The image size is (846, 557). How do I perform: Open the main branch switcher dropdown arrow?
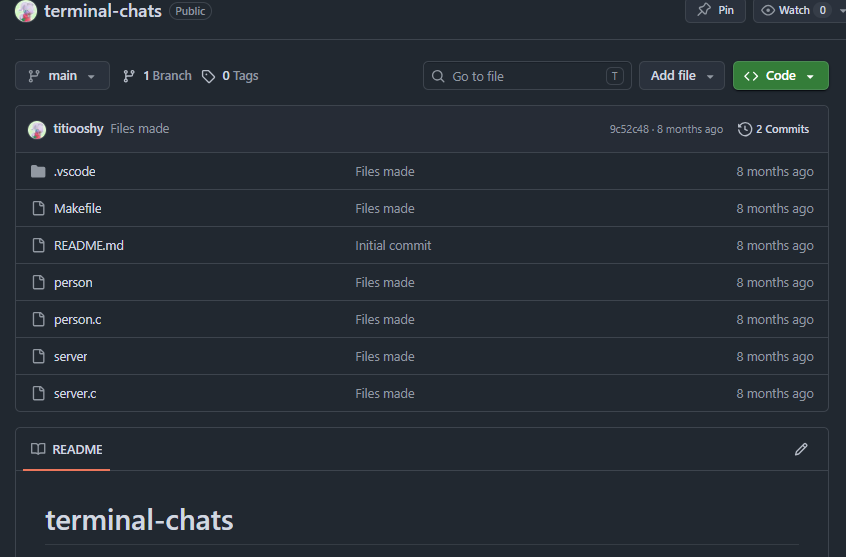[91, 77]
